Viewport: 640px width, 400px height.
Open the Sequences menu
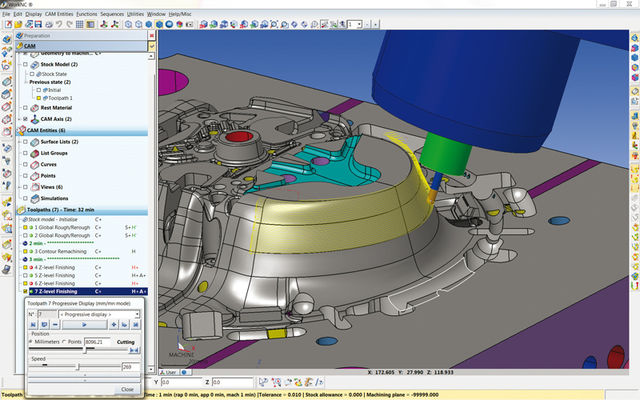click(114, 14)
